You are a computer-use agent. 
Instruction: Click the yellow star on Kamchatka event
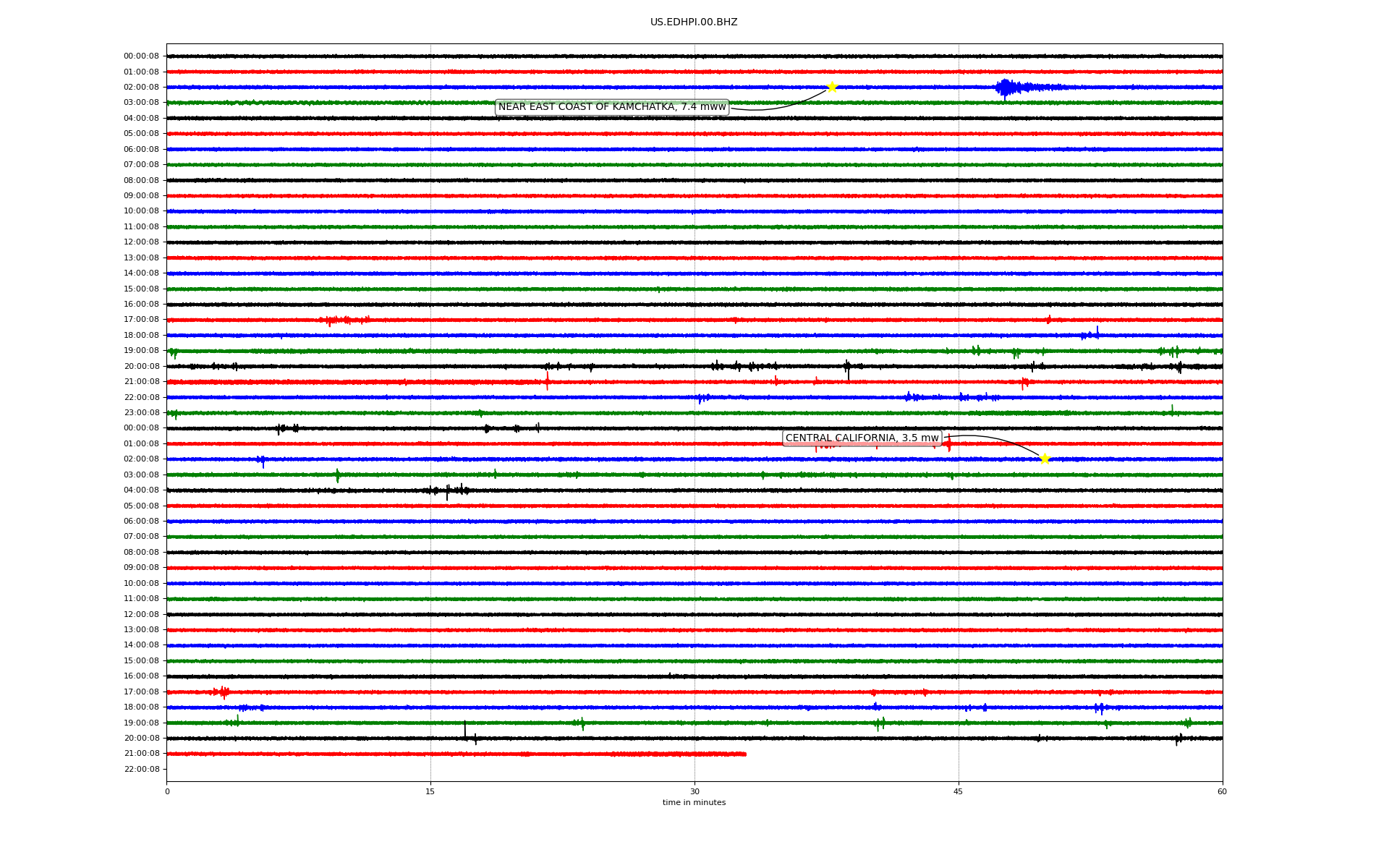[832, 87]
